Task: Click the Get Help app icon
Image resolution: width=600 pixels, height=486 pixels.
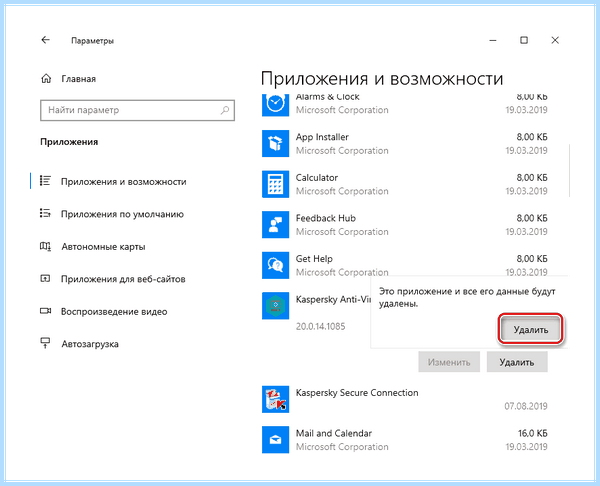Action: (276, 265)
